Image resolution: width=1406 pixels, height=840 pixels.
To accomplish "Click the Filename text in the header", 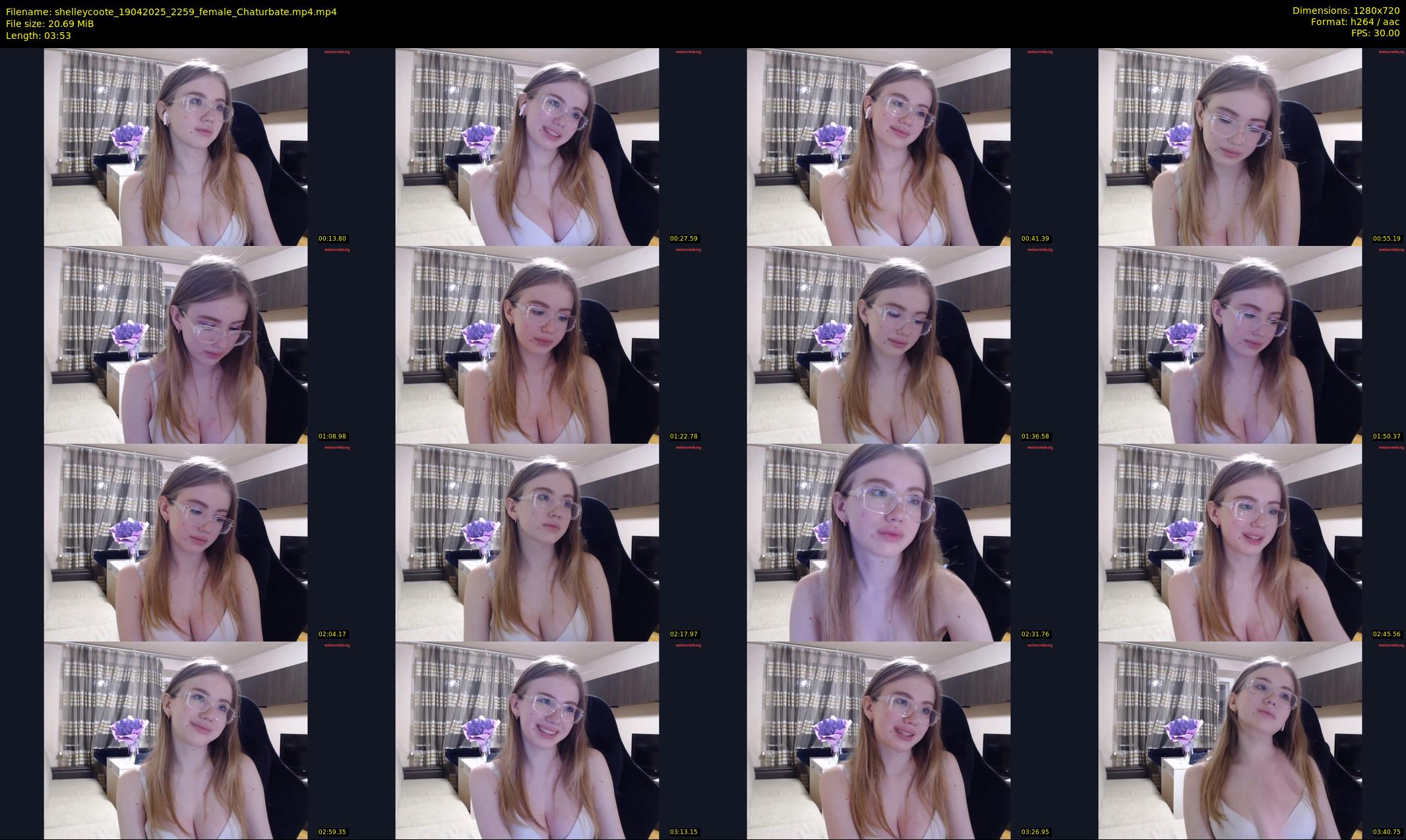I will [x=171, y=11].
